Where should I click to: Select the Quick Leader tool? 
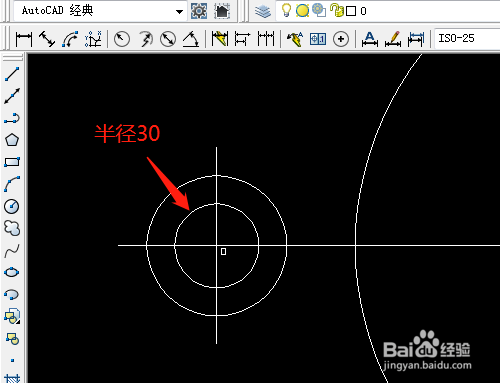coord(295,39)
